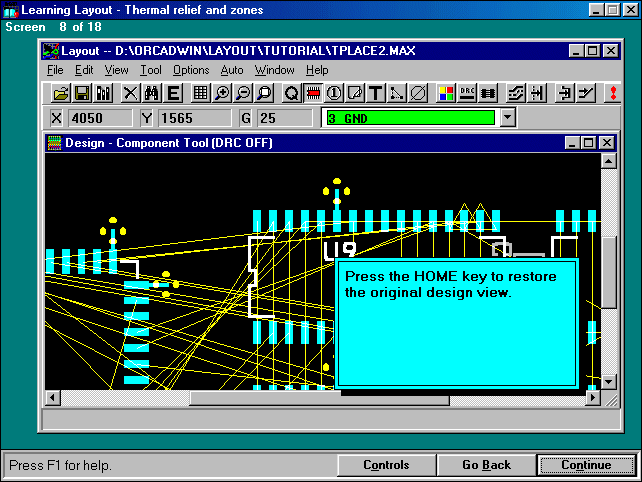Open the spreadsheet grid icon
The image size is (642, 482).
point(200,93)
